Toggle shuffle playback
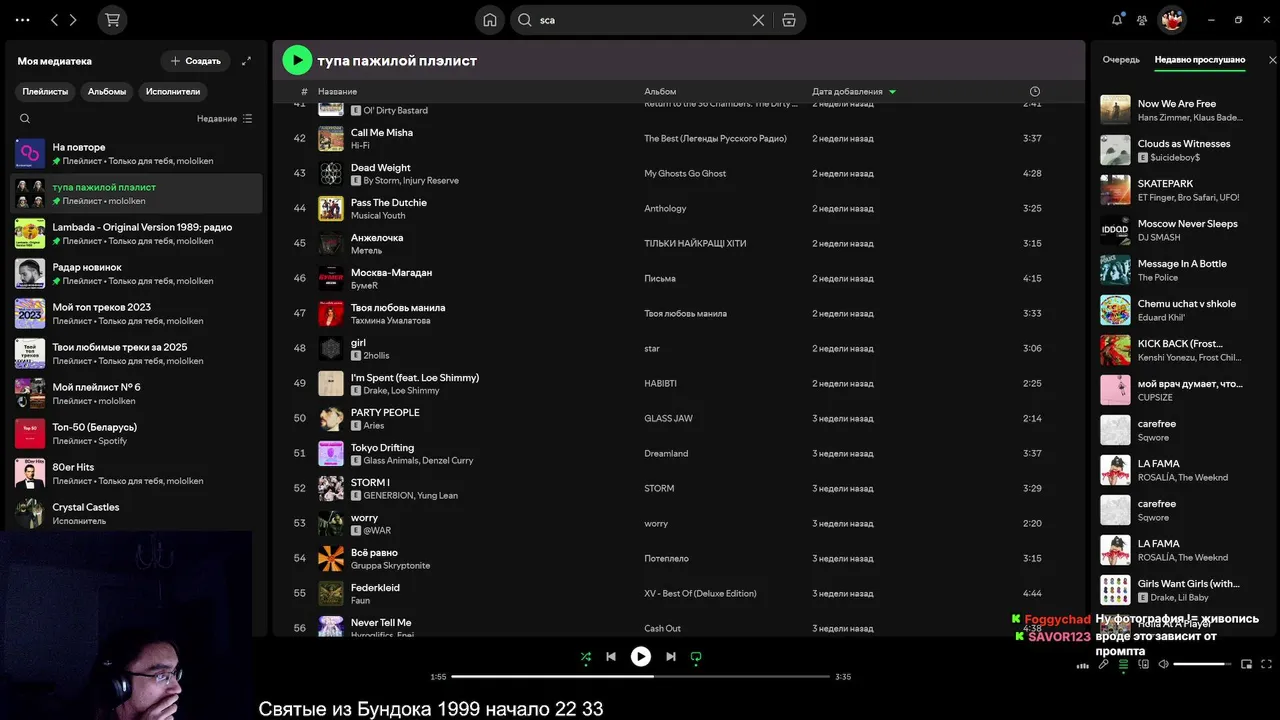This screenshot has height=720, width=1280. click(x=586, y=657)
